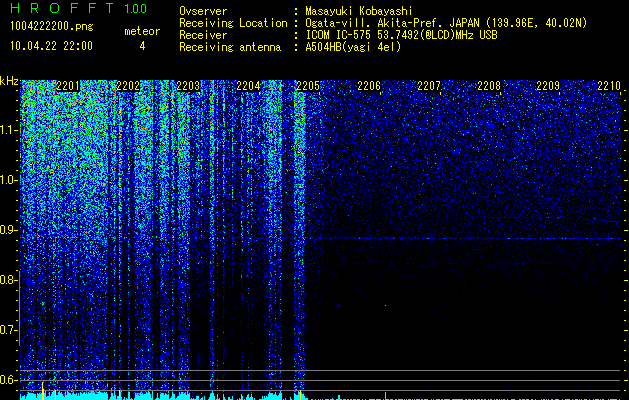Click the Ogata-vill. Akita-Pref. JAPAN location text
Screen dimensions: 629x400
tap(446, 23)
